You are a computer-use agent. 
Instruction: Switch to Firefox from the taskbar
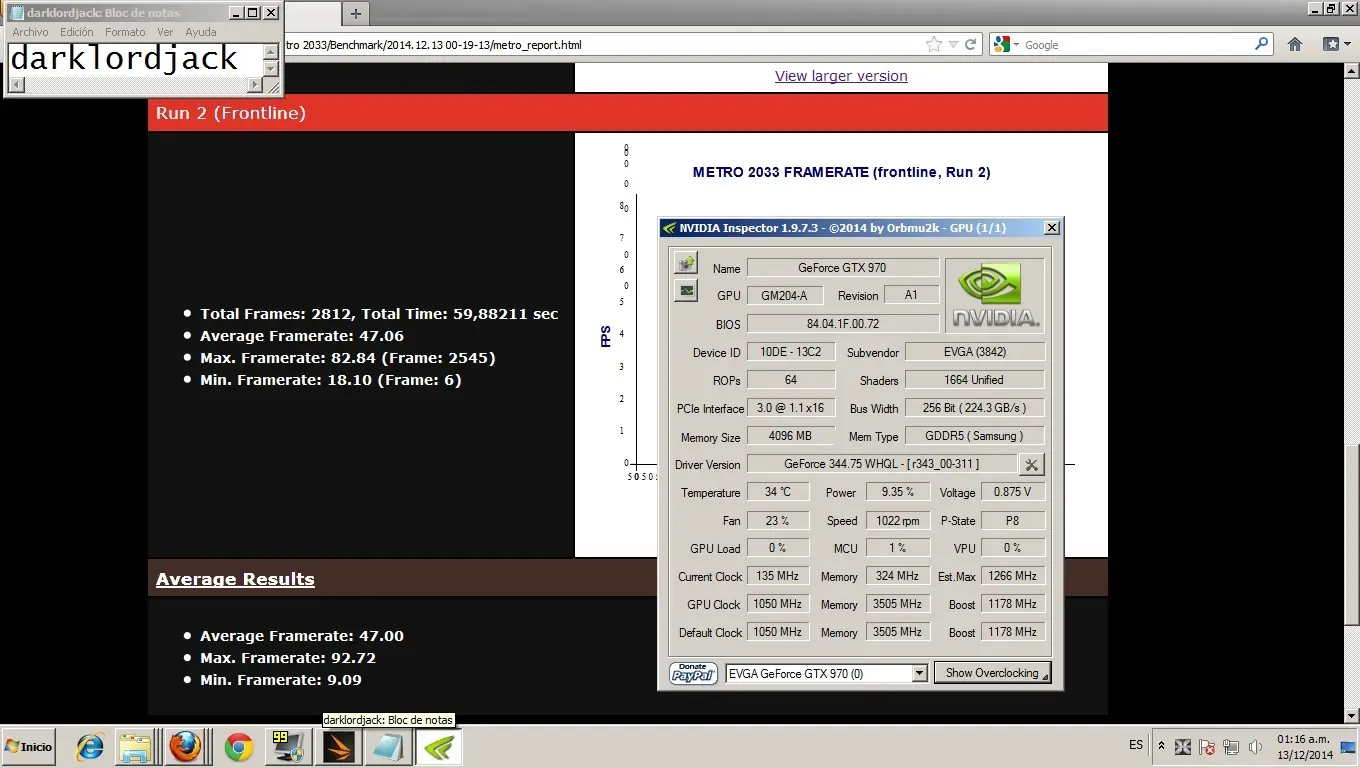(x=185, y=747)
